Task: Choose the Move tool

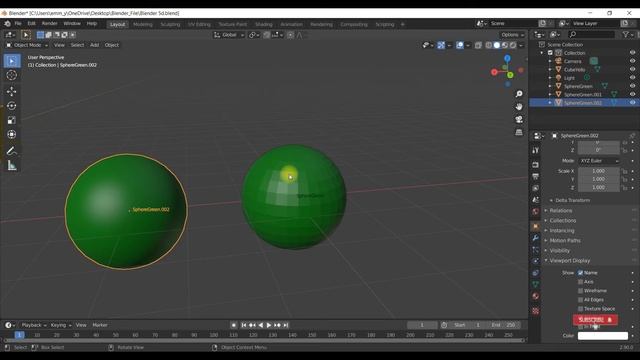Action: click(x=12, y=91)
